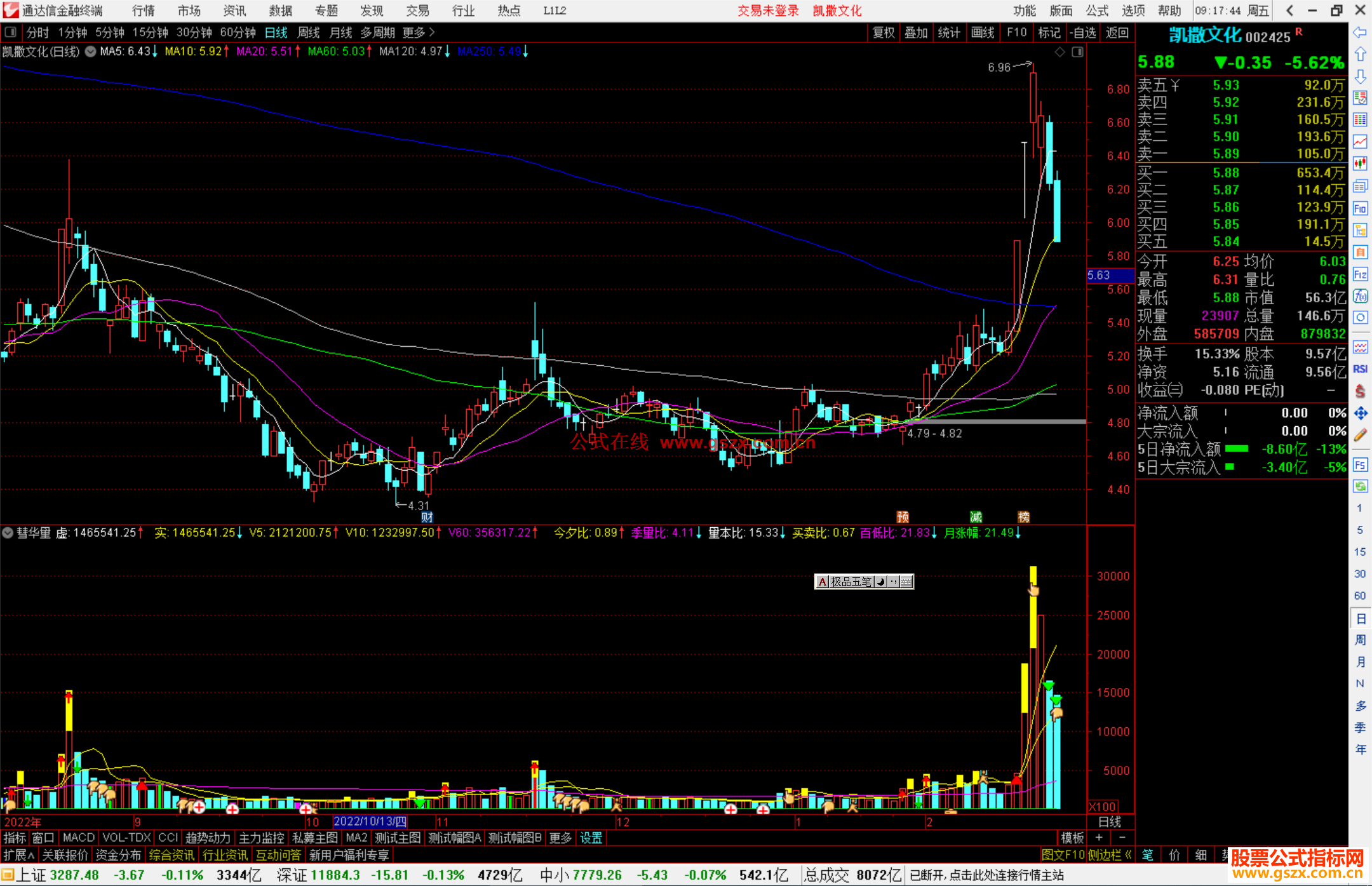Open the F10 company info sidebar icon
The image size is (1372, 886).
pos(1360,208)
